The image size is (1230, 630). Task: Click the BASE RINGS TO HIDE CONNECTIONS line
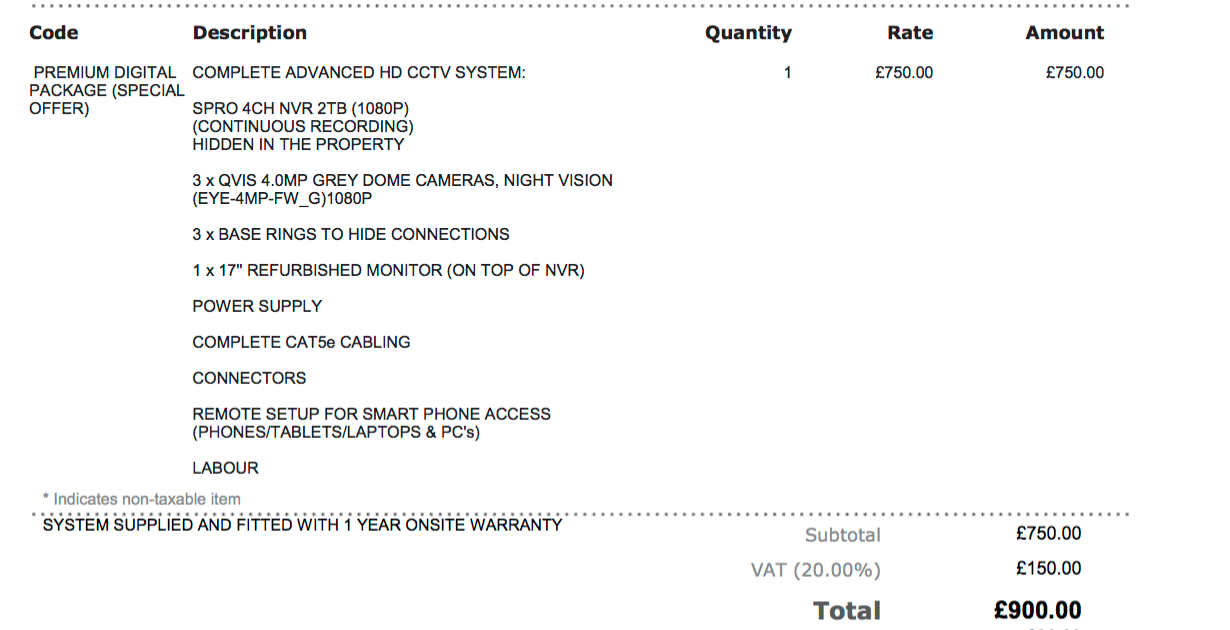click(x=350, y=234)
